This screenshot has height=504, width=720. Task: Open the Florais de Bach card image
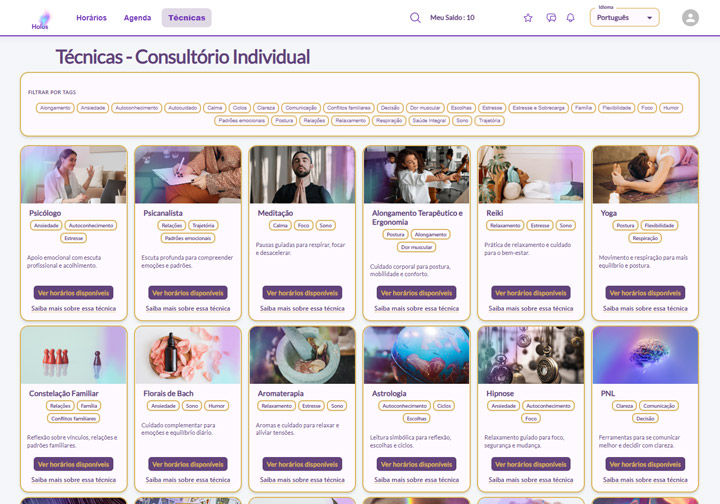click(x=188, y=355)
